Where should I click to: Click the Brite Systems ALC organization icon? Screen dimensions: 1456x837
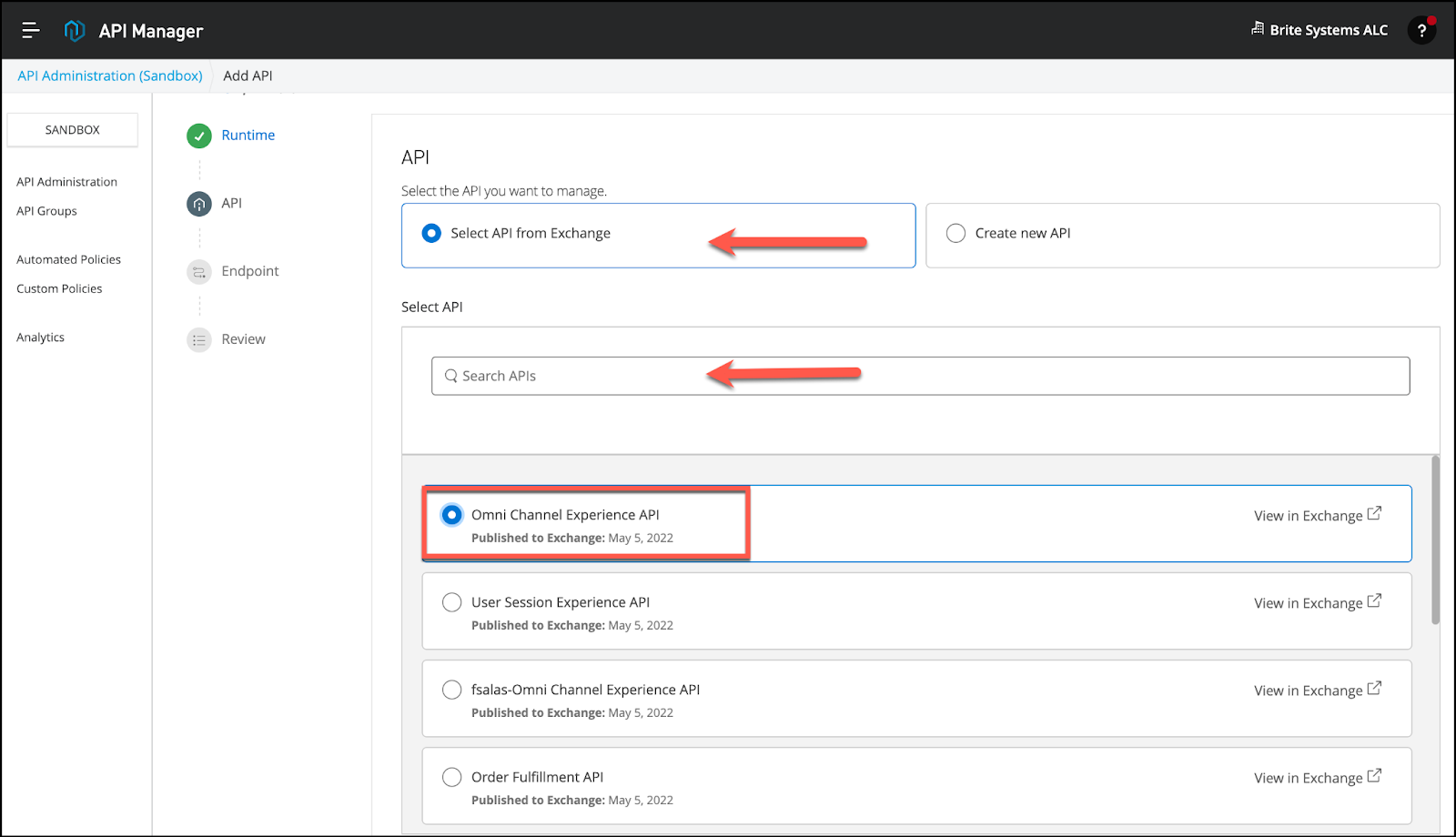[x=1258, y=29]
